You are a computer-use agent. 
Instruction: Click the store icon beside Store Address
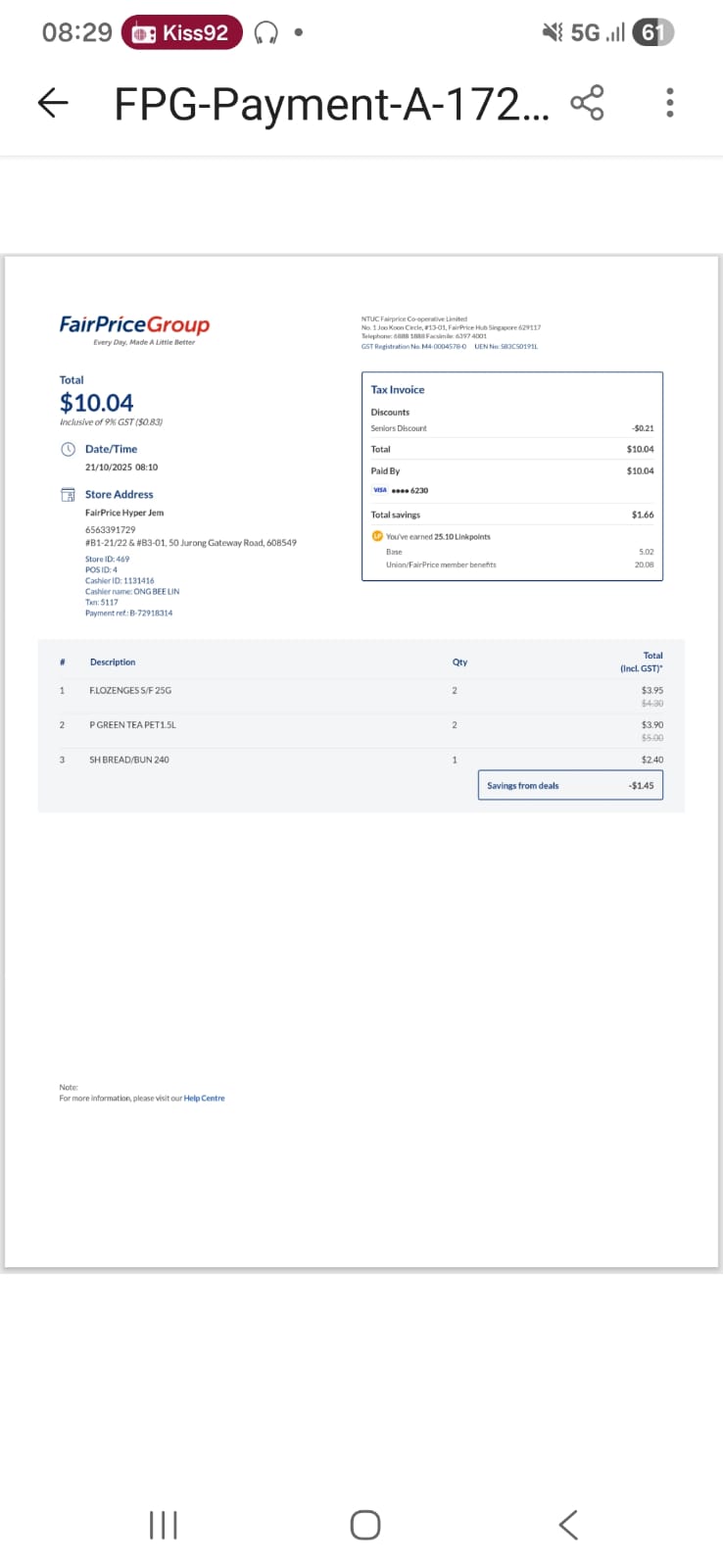coord(68,495)
